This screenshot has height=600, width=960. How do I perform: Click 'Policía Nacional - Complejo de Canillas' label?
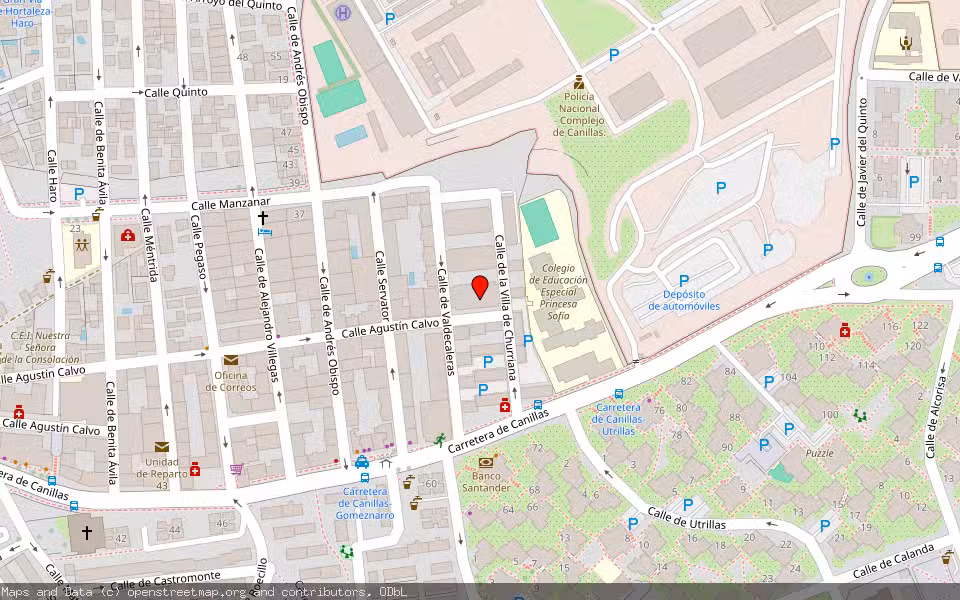click(579, 114)
